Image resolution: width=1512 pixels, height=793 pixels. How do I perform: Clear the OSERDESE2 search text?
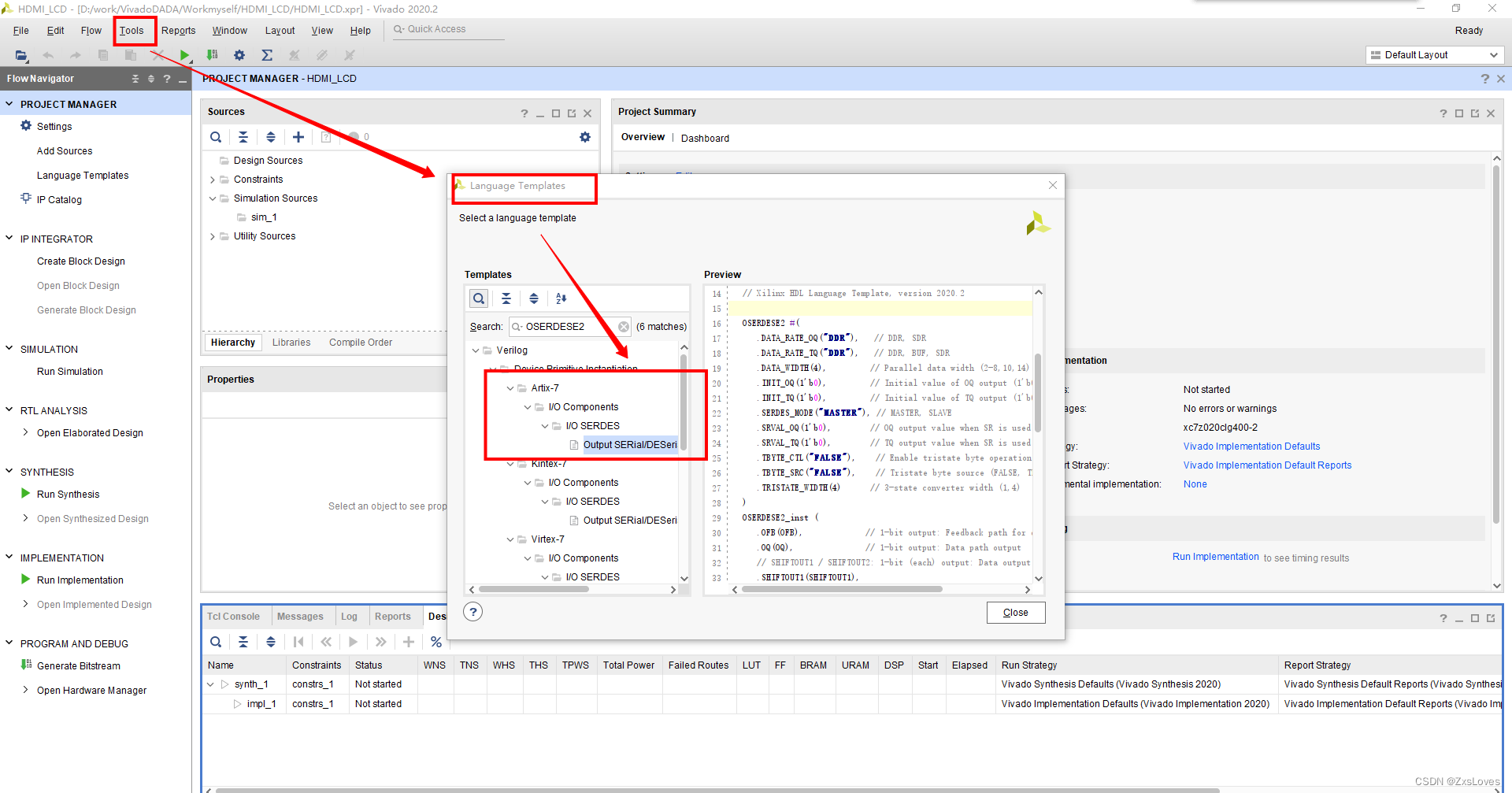tap(624, 327)
